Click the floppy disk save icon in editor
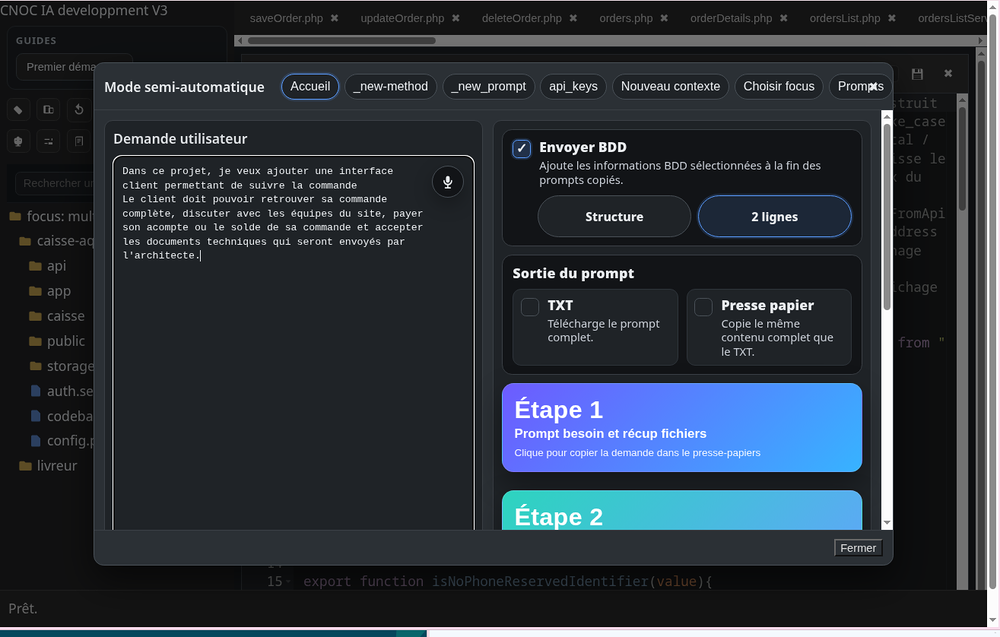Viewport: 1000px width, 637px height. (x=917, y=74)
